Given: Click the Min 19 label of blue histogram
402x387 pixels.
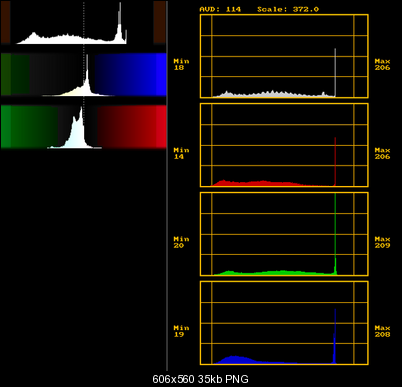Looking at the screenshot, I should [181, 331].
